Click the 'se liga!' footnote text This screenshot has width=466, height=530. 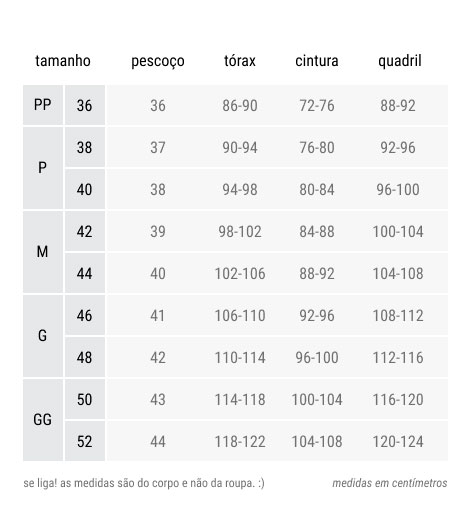coord(144,483)
